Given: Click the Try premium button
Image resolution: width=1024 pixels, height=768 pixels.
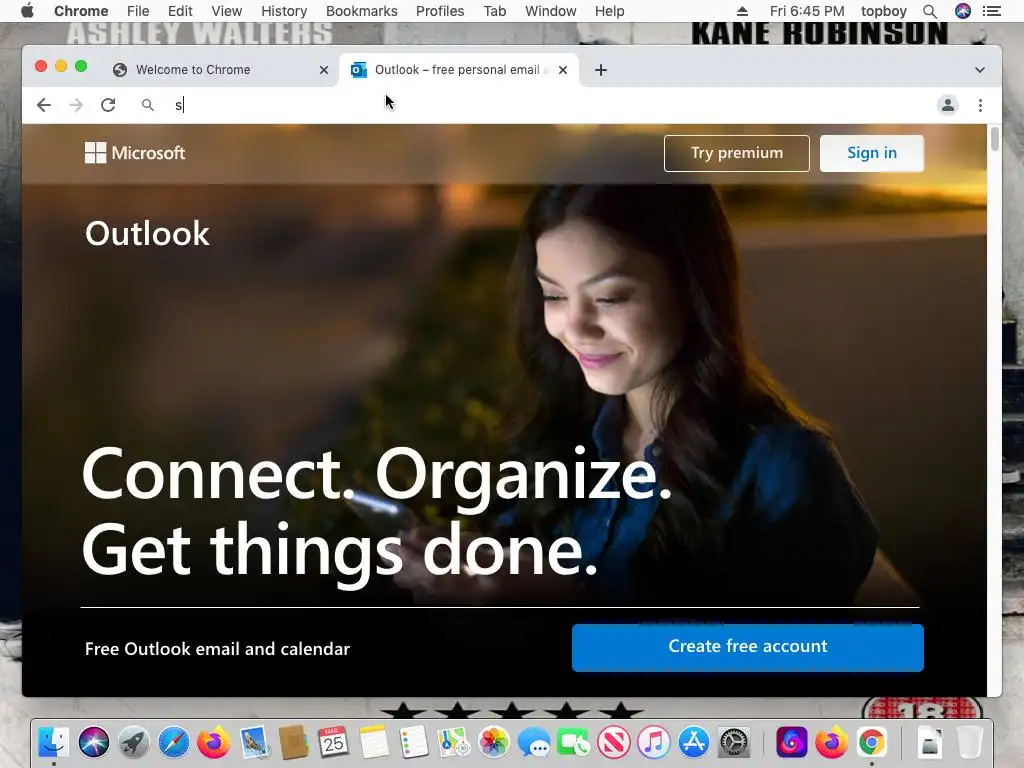Looking at the screenshot, I should click(x=737, y=153).
